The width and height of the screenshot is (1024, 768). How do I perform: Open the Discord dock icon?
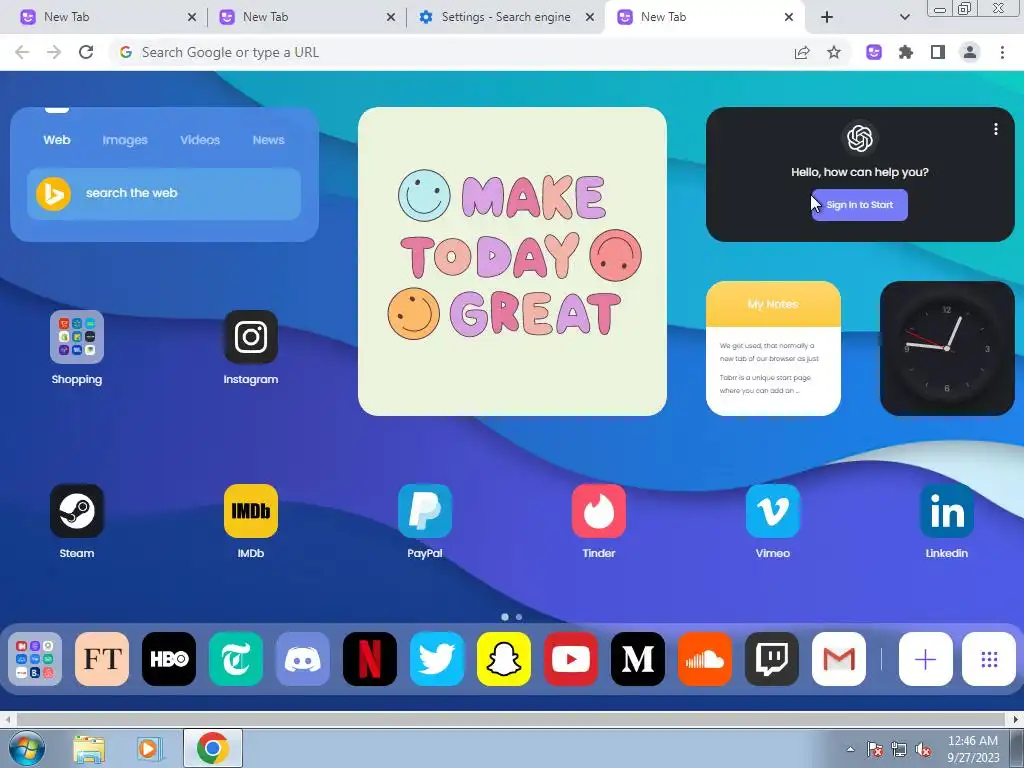pos(303,659)
